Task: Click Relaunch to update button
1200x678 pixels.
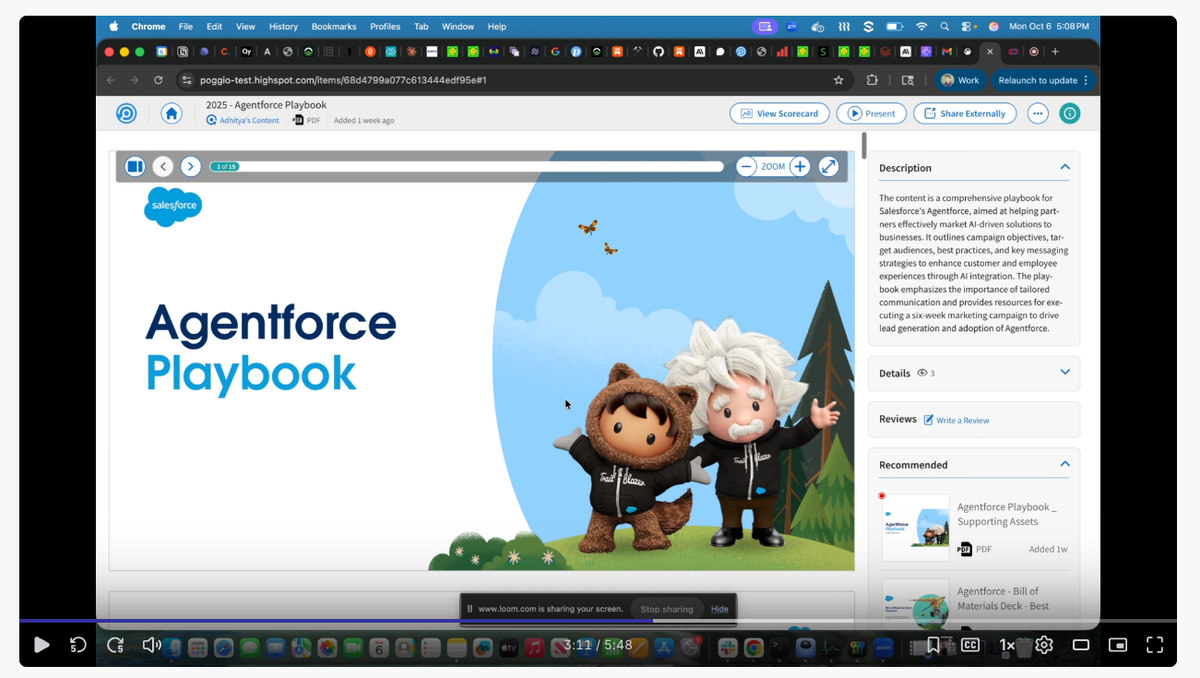Action: tap(1044, 80)
